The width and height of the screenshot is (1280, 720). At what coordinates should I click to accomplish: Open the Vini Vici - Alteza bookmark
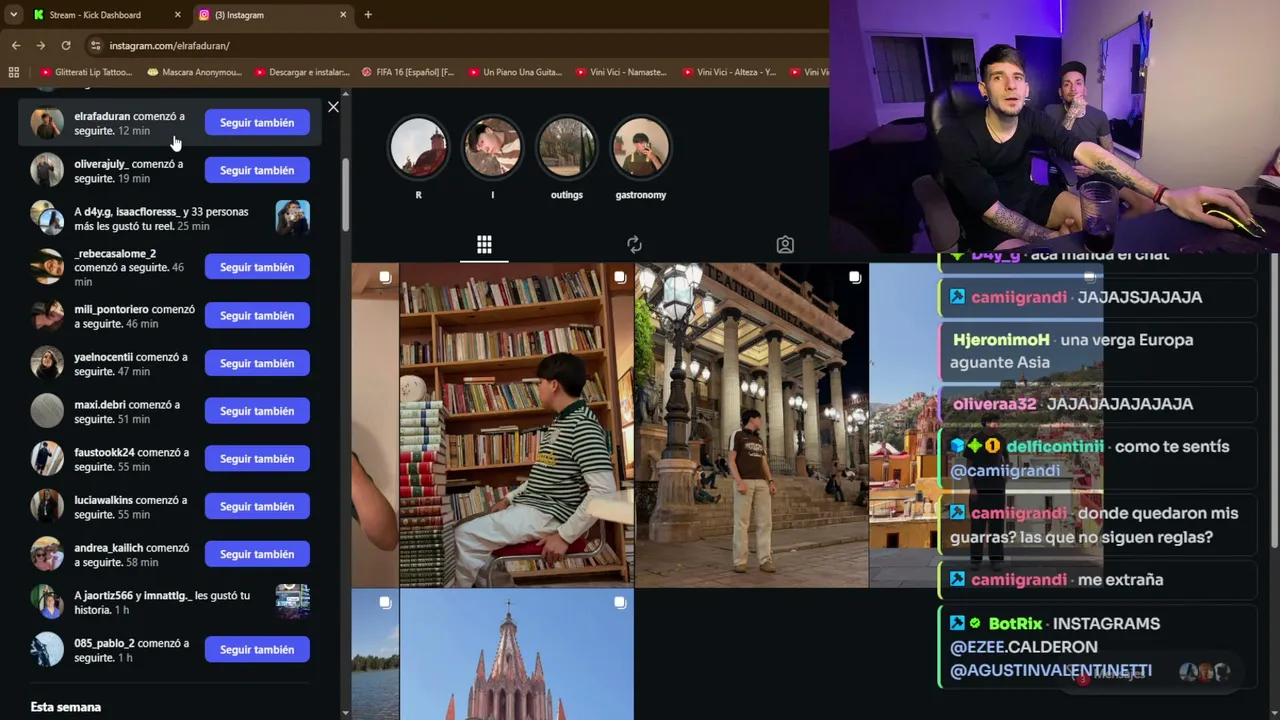[x=730, y=72]
